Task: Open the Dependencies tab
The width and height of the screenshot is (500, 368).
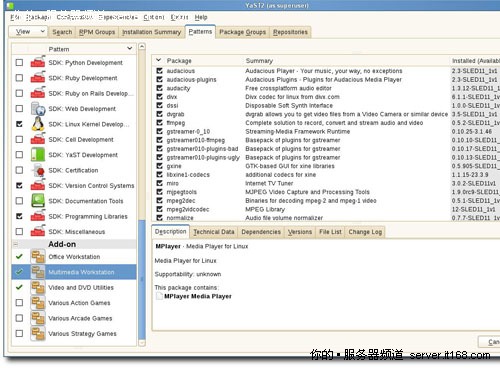Action: pyautogui.click(x=261, y=232)
